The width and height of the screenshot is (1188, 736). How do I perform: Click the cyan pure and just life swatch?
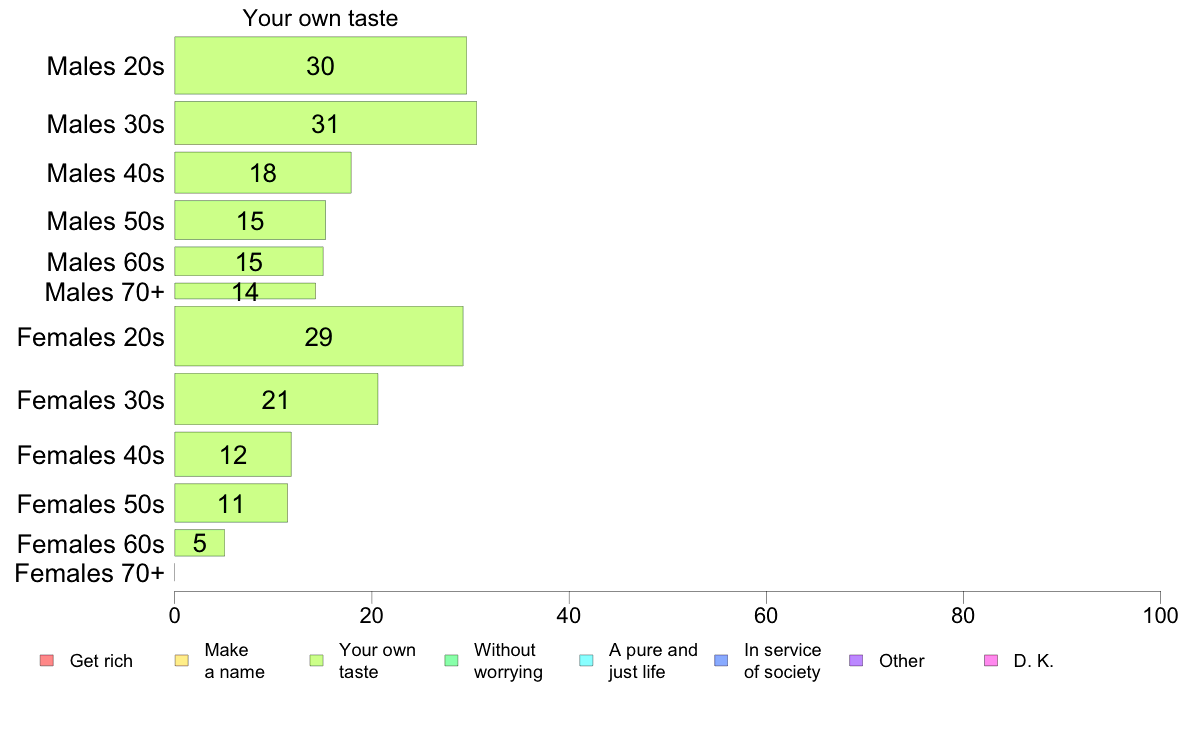coord(586,660)
